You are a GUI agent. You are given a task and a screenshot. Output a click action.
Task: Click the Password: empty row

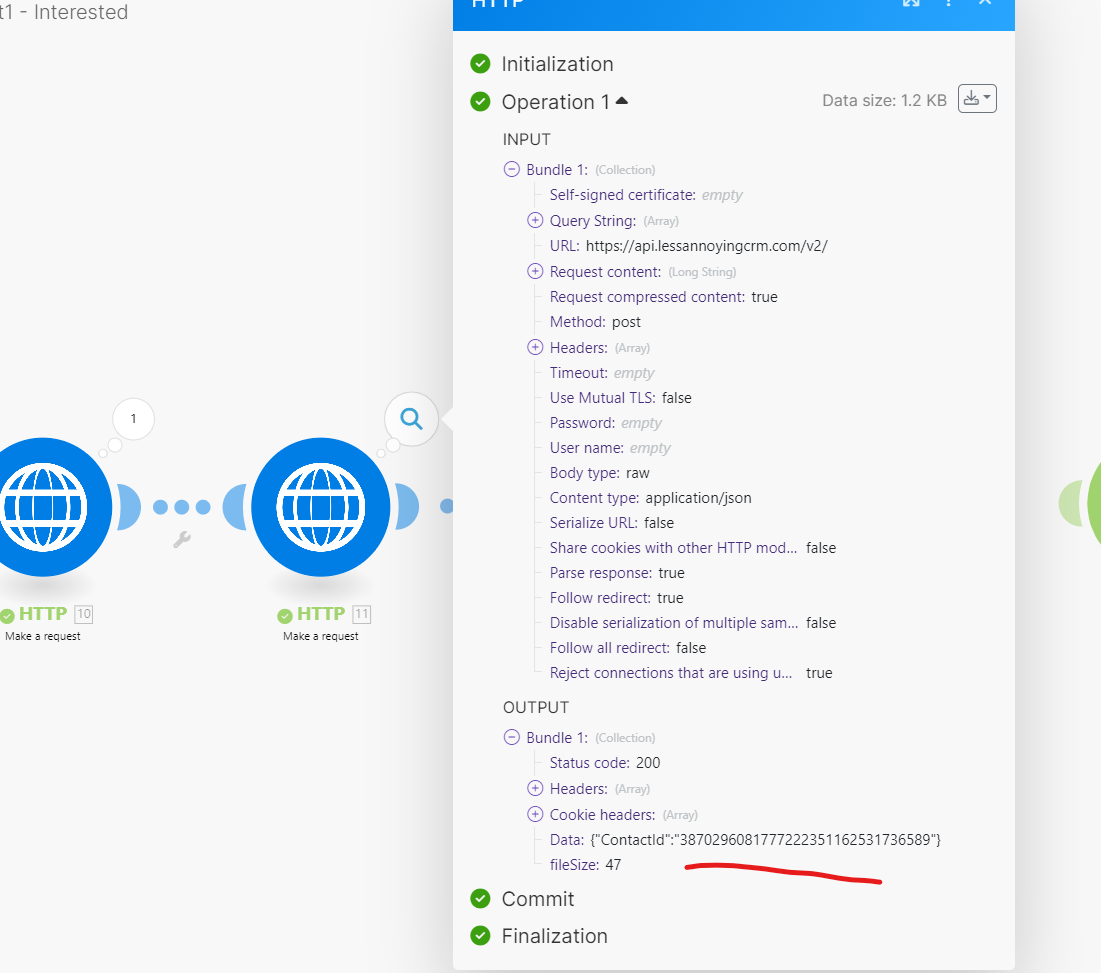tap(606, 423)
